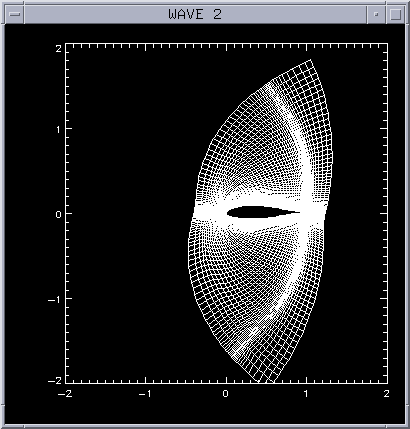This screenshot has width=410, height=429.
Task: Click the y-axis label 1
Action: pyautogui.click(x=59, y=129)
